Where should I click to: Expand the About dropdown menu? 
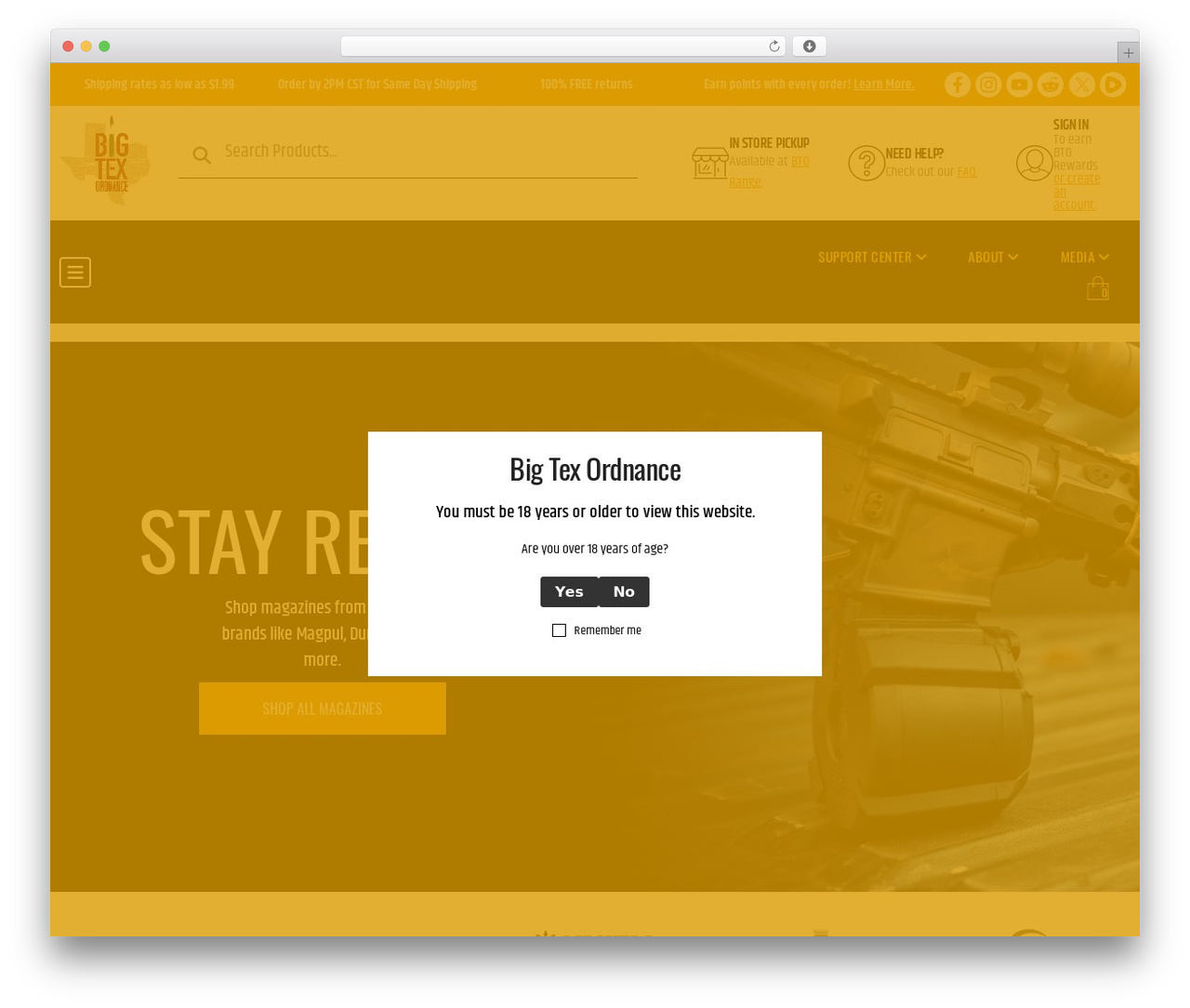(x=993, y=258)
